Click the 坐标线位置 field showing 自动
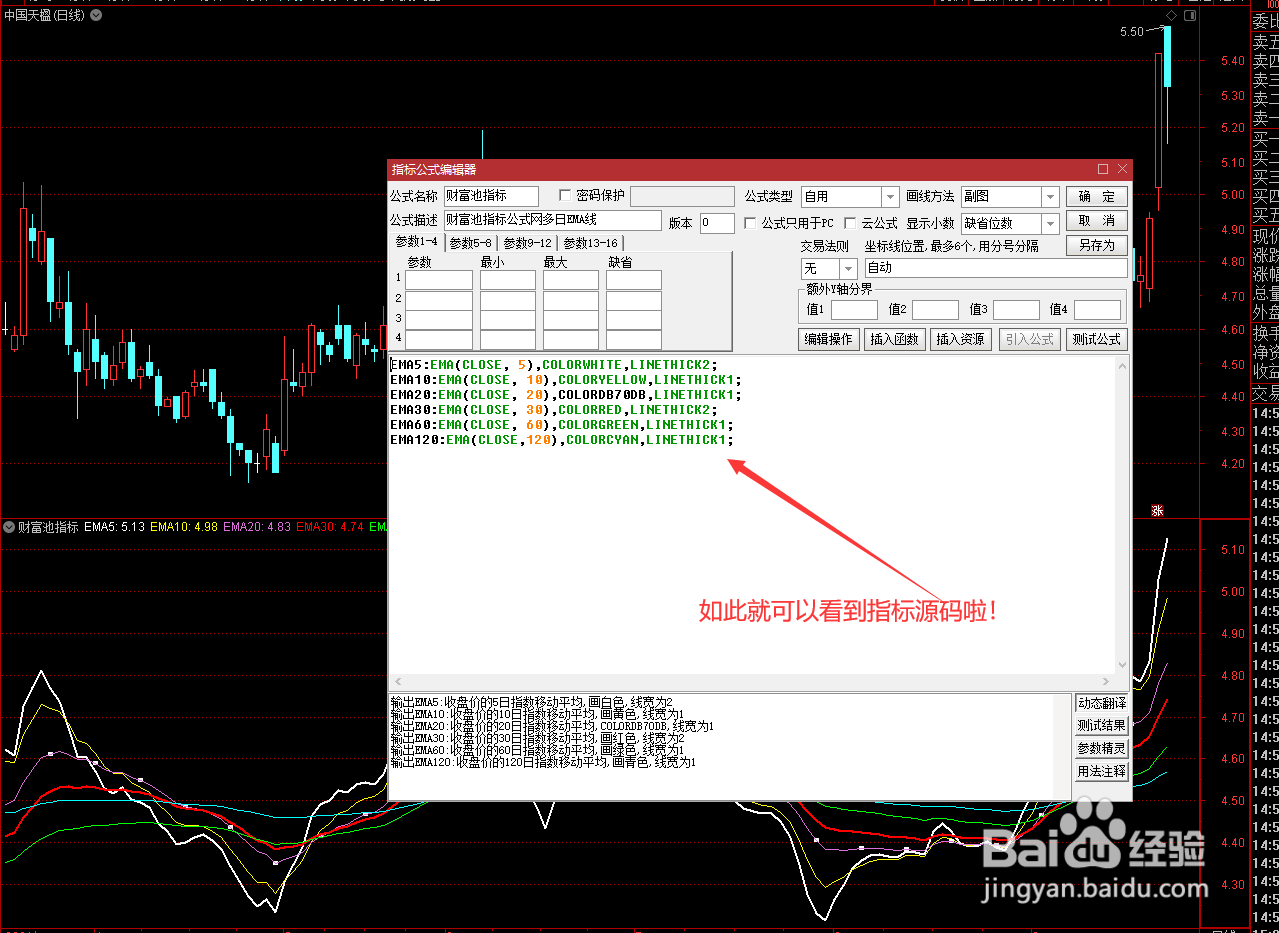The image size is (1279, 933). click(996, 268)
